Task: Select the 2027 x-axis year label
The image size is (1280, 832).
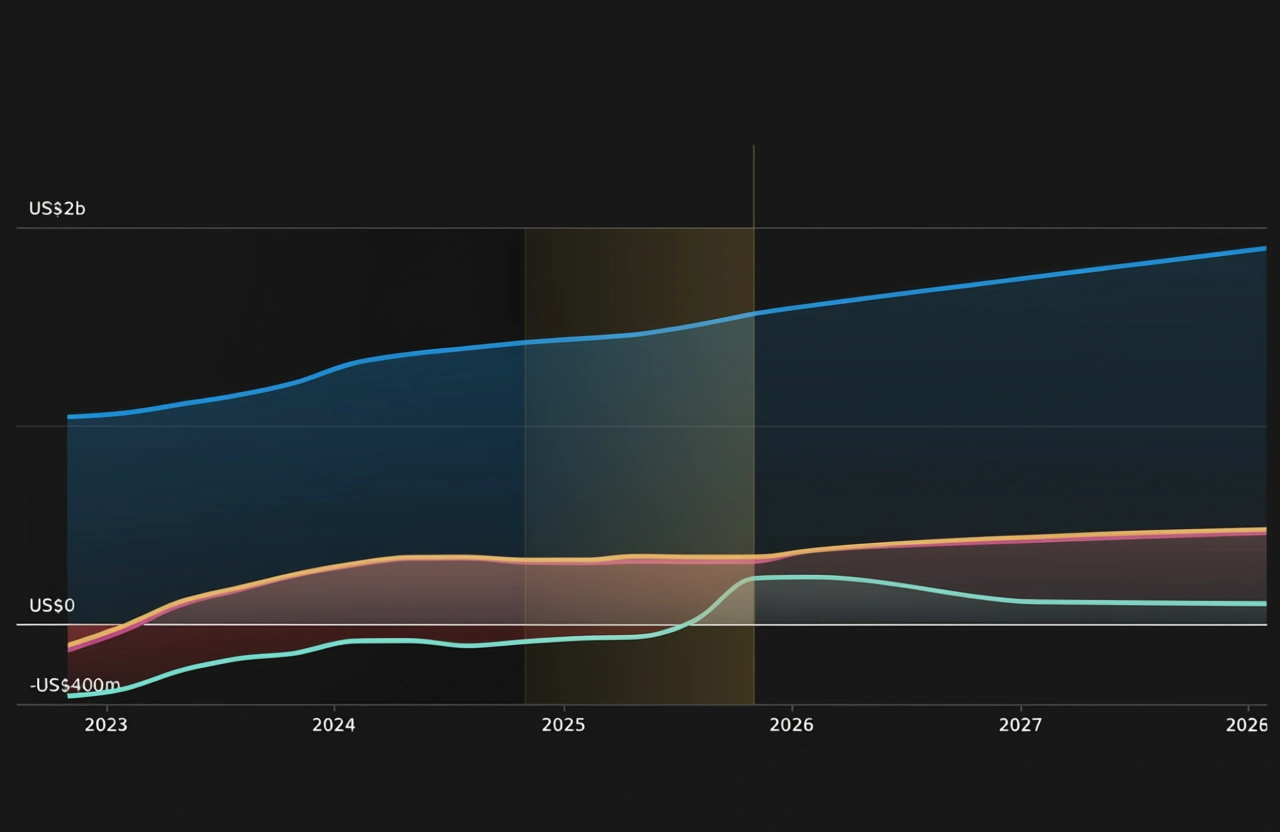Action: pyautogui.click(x=1020, y=725)
